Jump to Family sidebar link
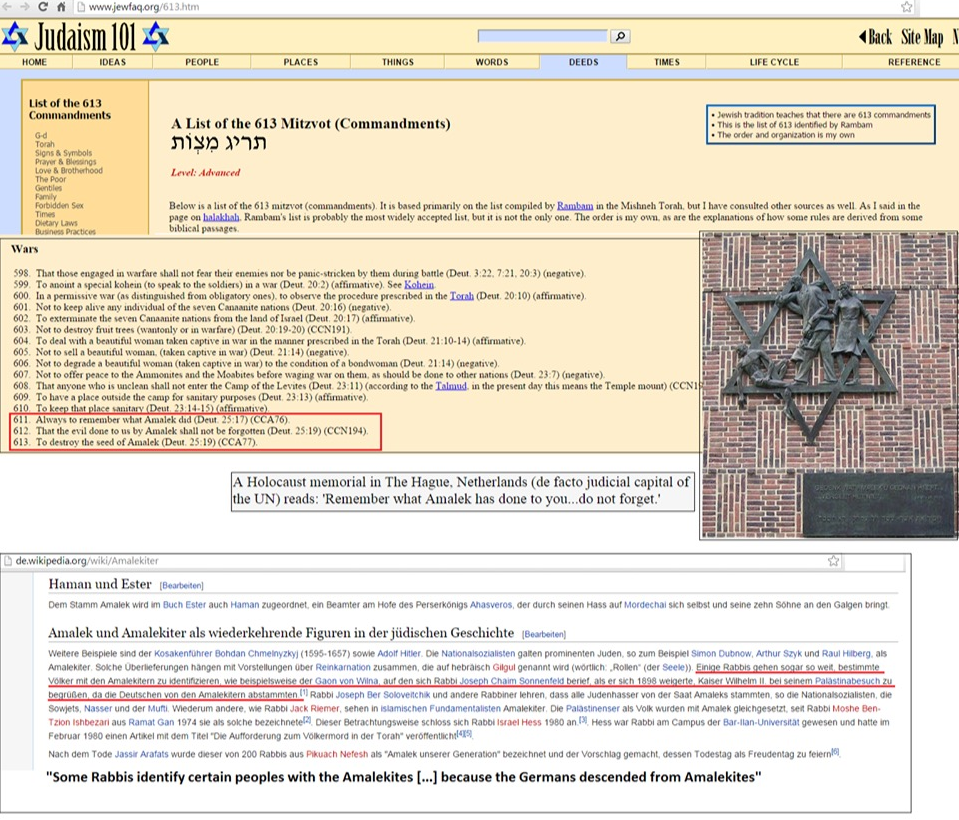This screenshot has width=959, height=820. click(46, 197)
